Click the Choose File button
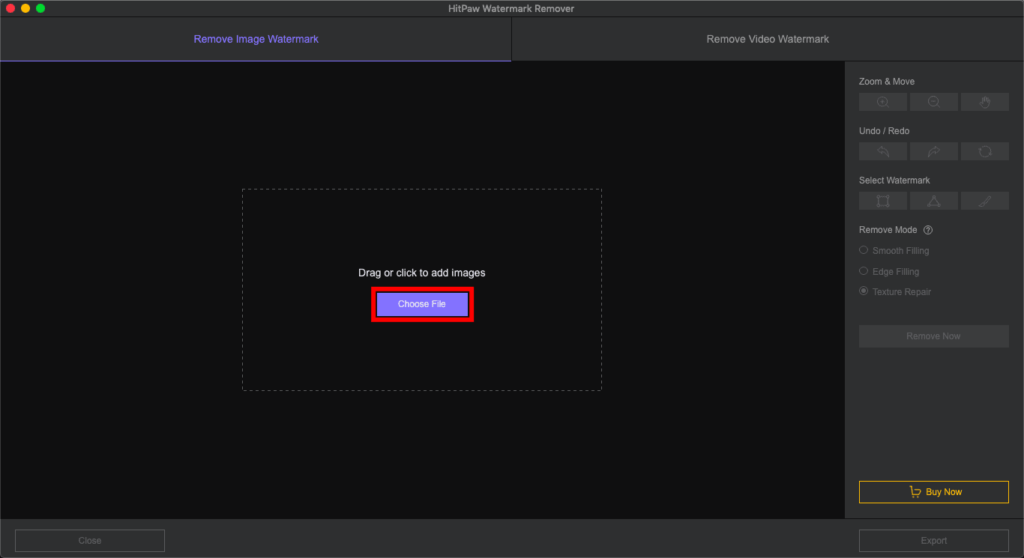This screenshot has height=558, width=1024. click(x=422, y=304)
